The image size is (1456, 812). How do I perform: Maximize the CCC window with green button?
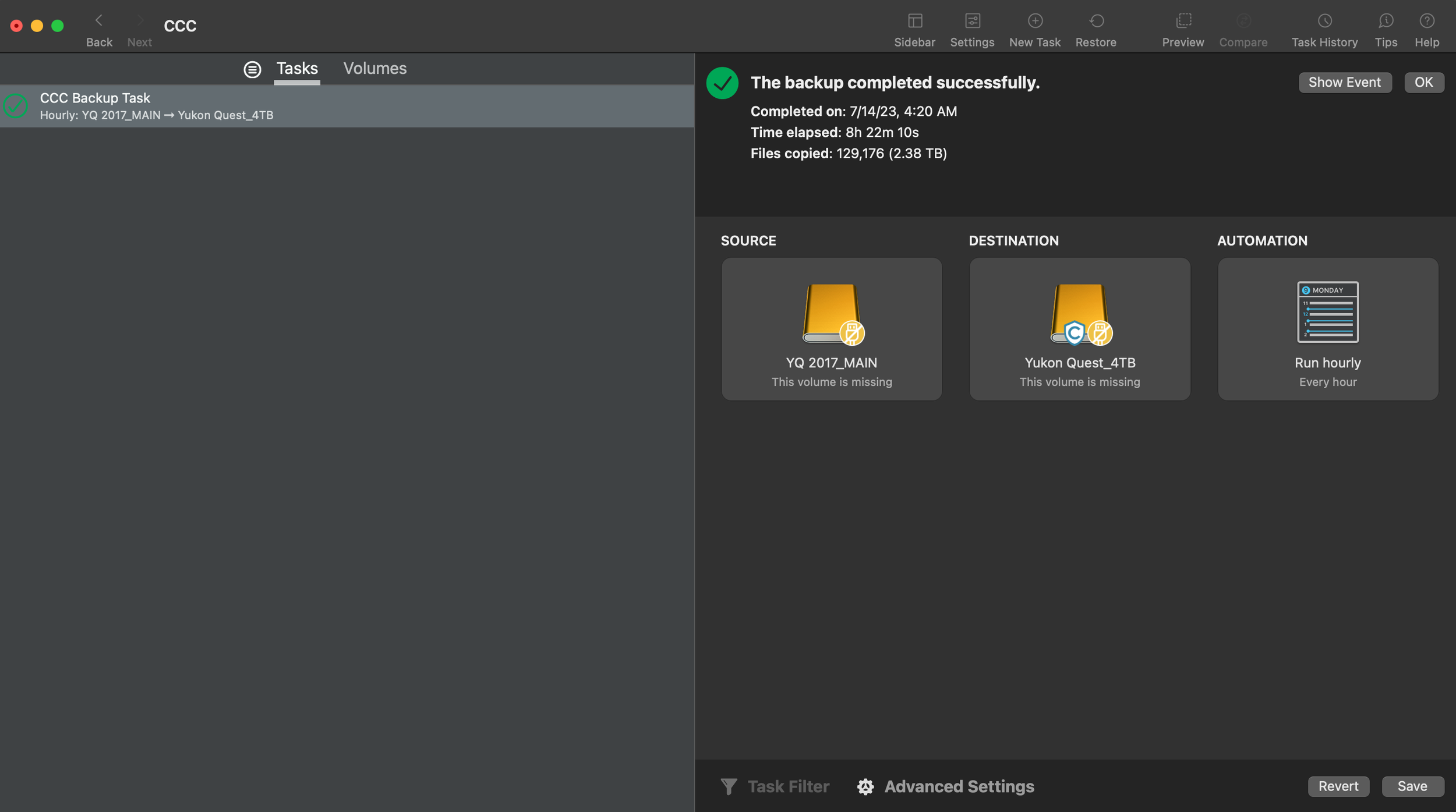pyautogui.click(x=57, y=26)
